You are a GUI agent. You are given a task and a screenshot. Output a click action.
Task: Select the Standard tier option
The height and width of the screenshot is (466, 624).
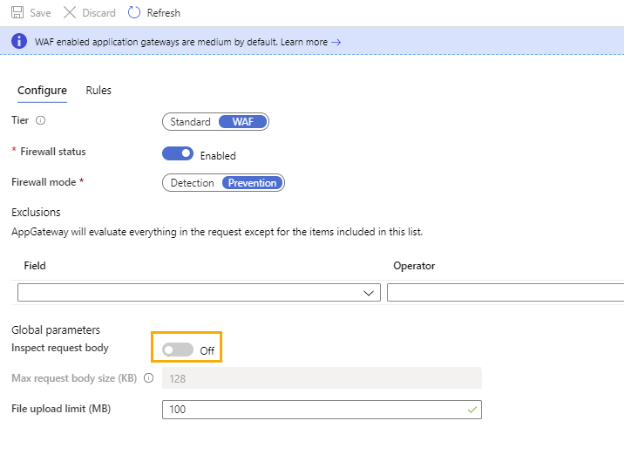pyautogui.click(x=190, y=122)
